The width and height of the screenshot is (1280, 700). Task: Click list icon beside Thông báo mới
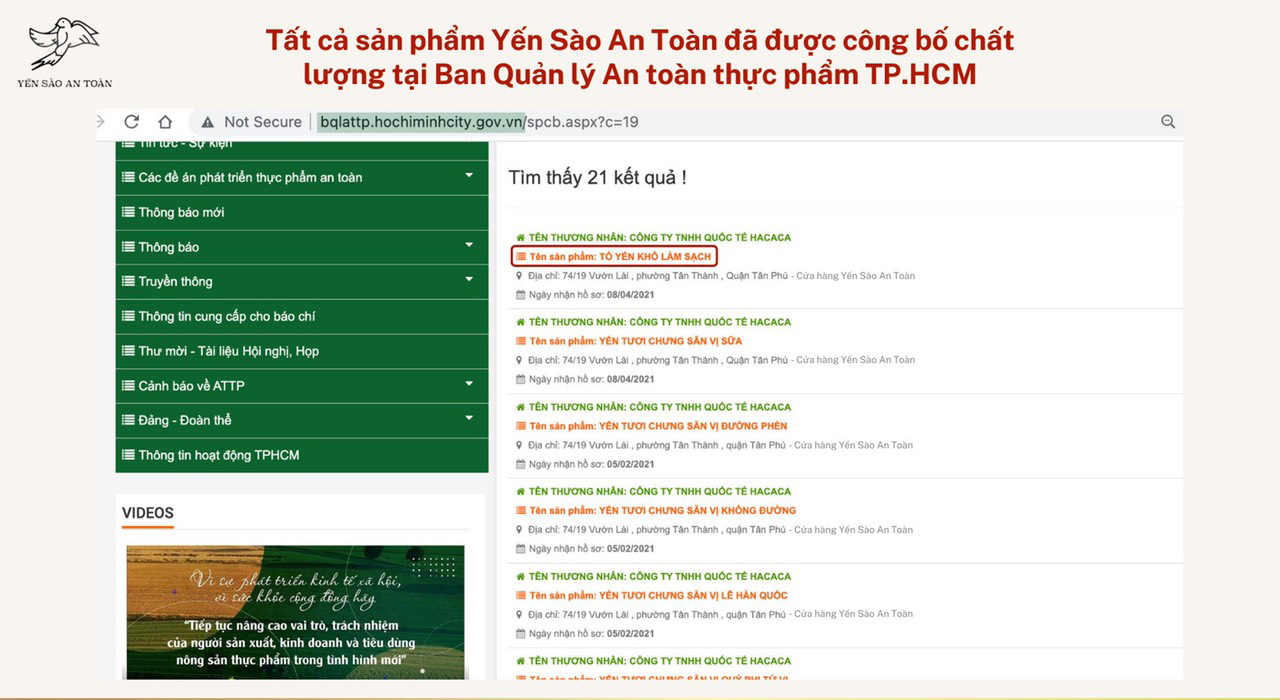point(128,212)
